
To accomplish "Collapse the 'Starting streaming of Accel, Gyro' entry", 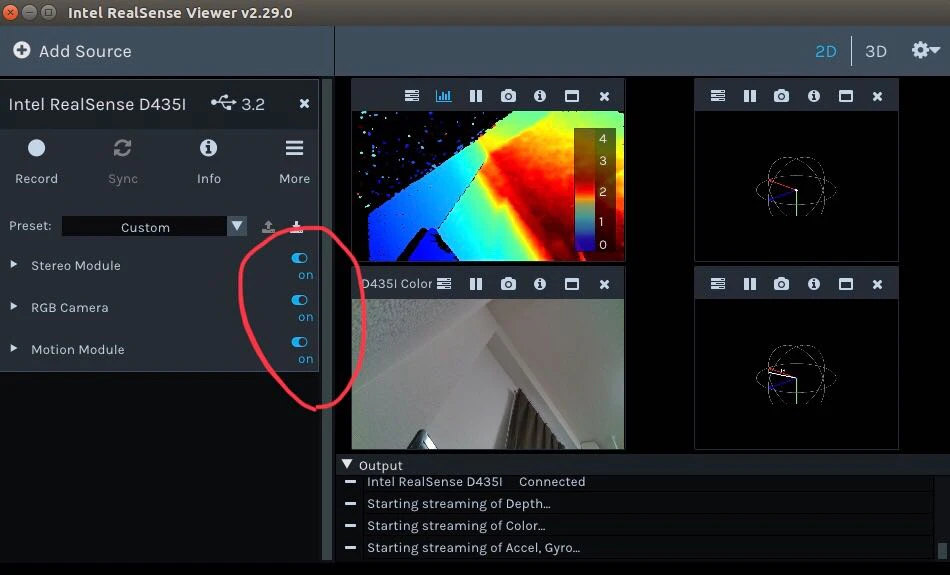I will (350, 547).
